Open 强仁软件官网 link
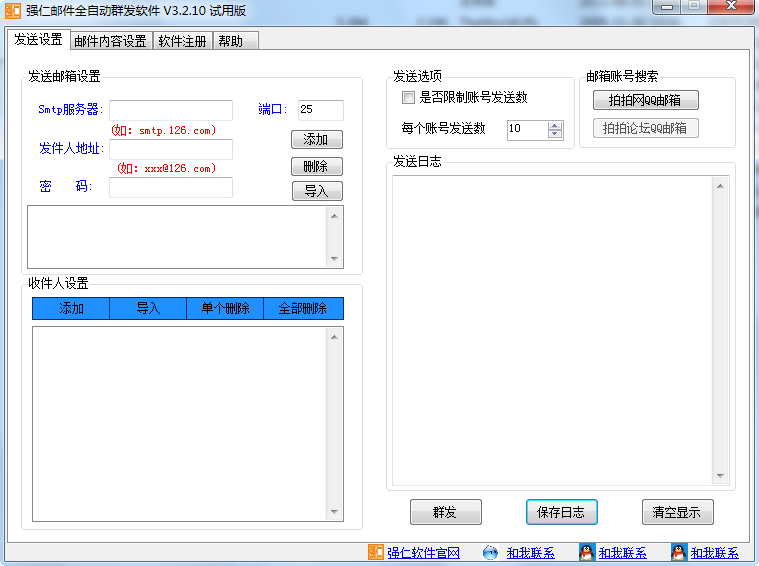Viewport: 759px width, 566px height. (424, 553)
